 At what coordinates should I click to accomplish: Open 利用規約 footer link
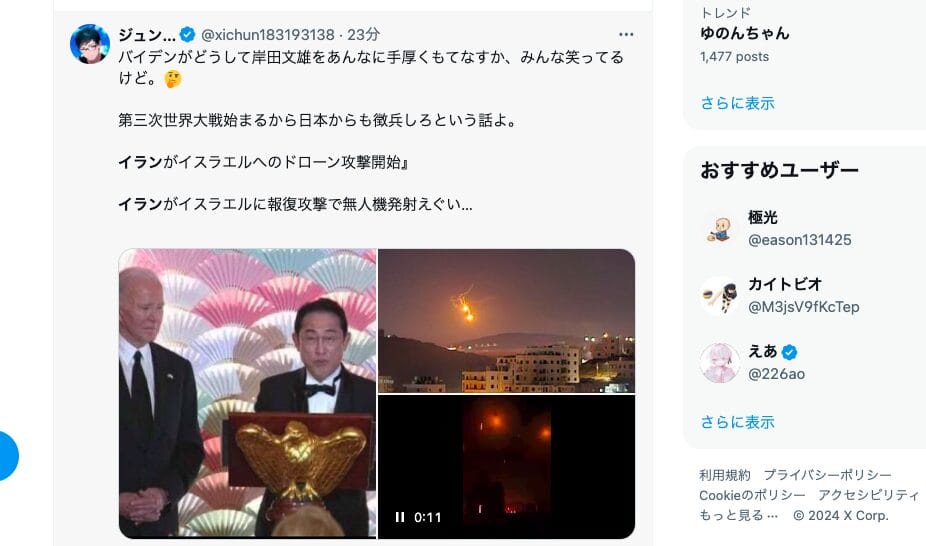pos(725,475)
